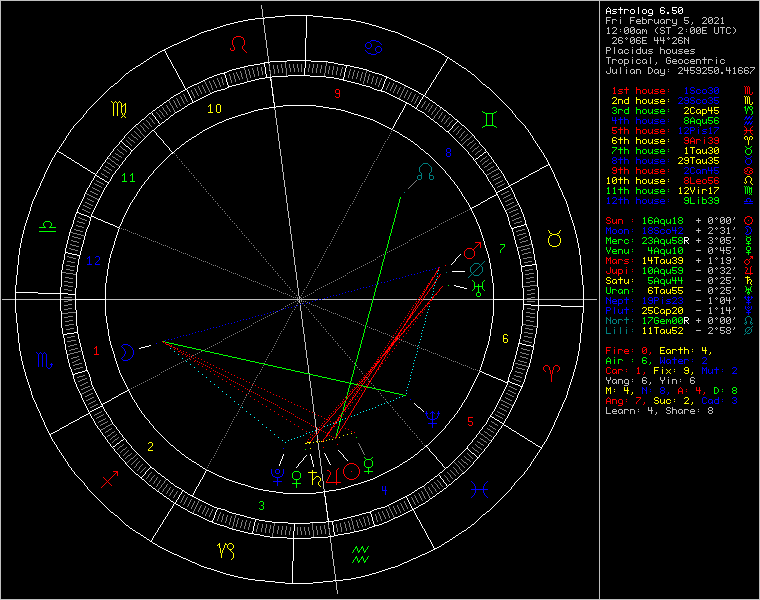Select the date 'Fri February 5, 2021'

[x=665, y=21]
